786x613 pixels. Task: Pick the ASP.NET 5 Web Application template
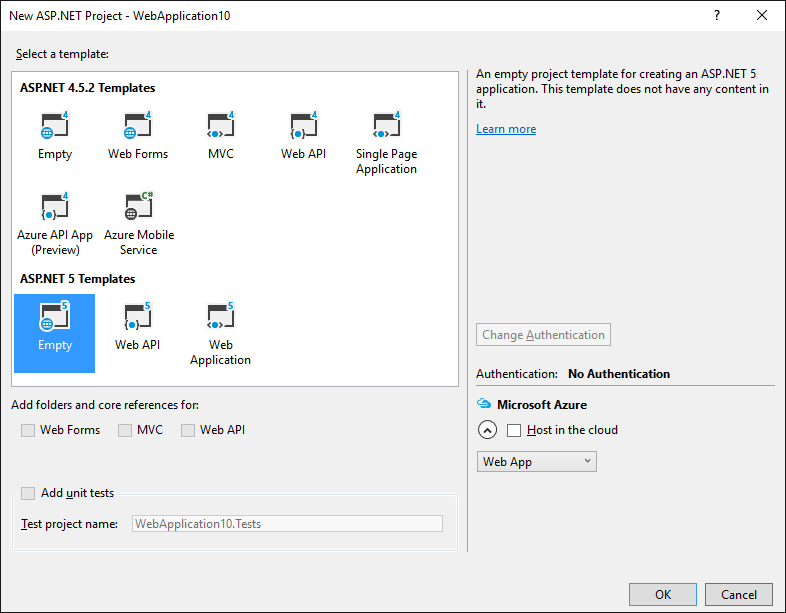tap(220, 318)
